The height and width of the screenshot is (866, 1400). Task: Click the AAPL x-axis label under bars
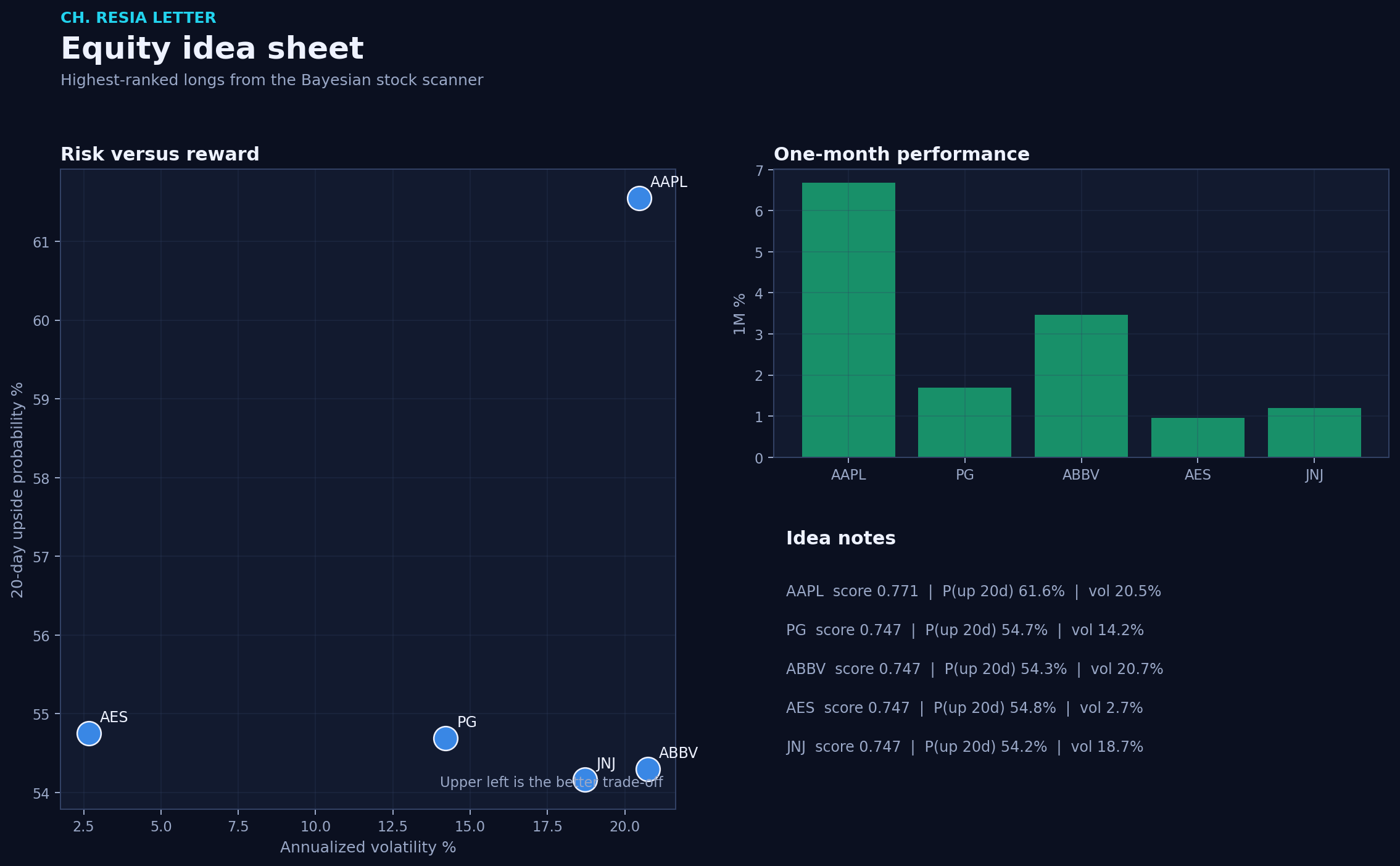848,475
